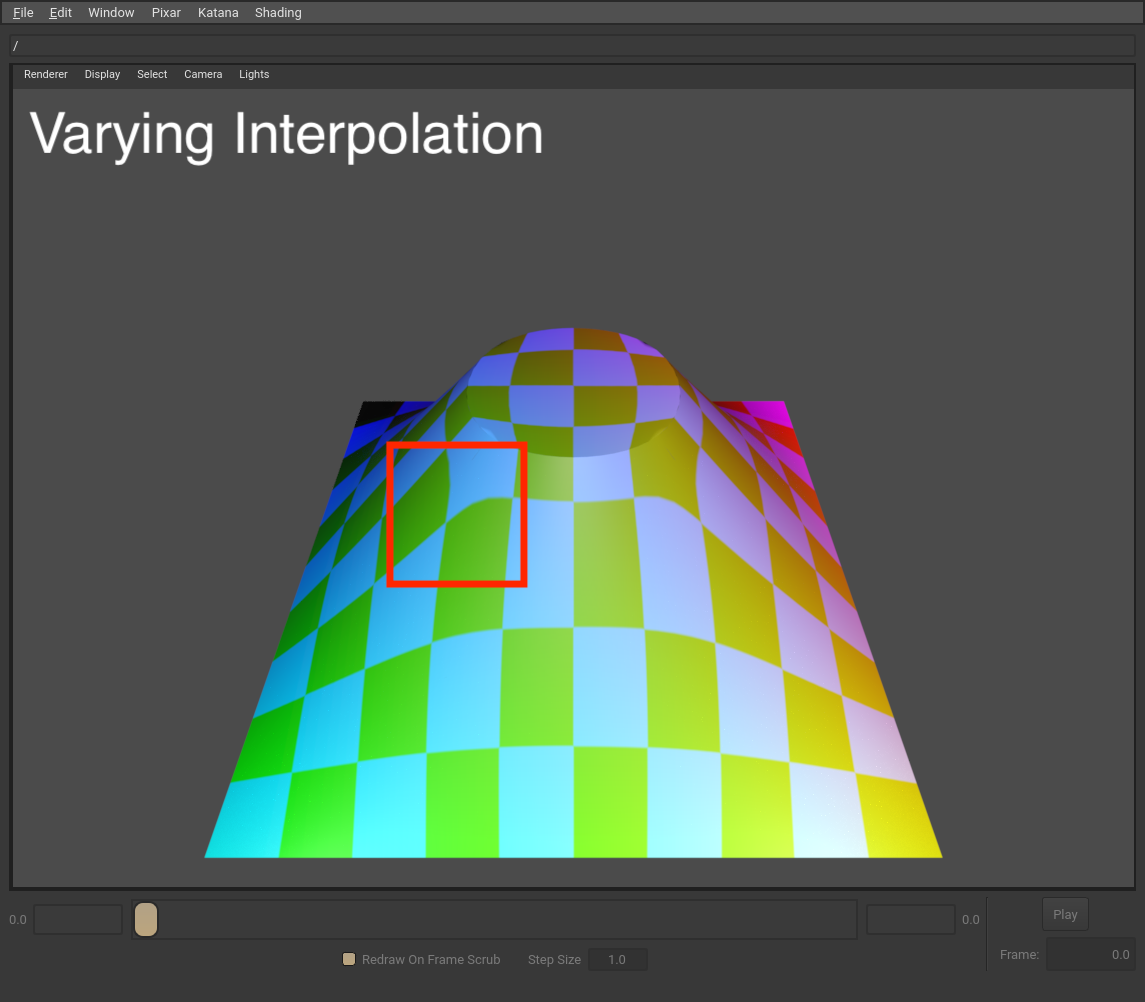Screen dimensions: 1145x1002
Task: Toggle Redraw On Frame Scrub
Action: coord(349,958)
